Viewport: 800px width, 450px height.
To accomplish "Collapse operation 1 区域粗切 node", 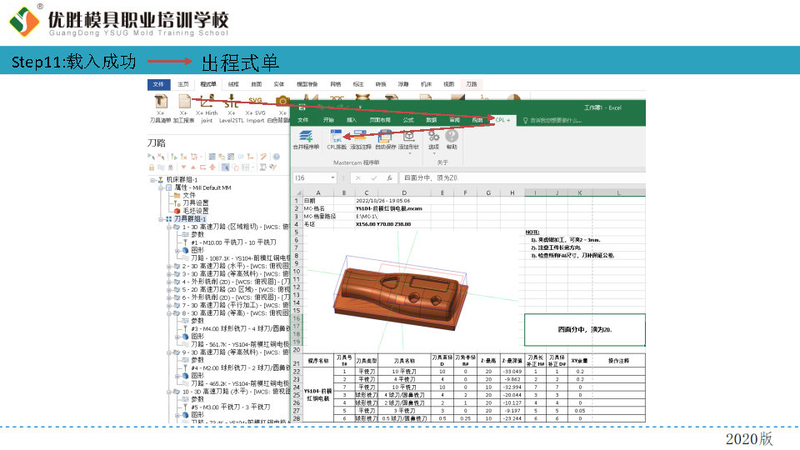I will (169, 227).
